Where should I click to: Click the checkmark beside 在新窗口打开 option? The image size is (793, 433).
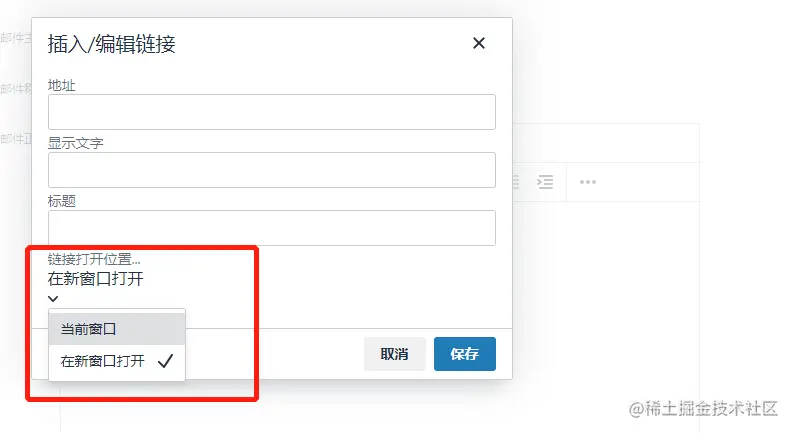pyautogui.click(x=165, y=361)
